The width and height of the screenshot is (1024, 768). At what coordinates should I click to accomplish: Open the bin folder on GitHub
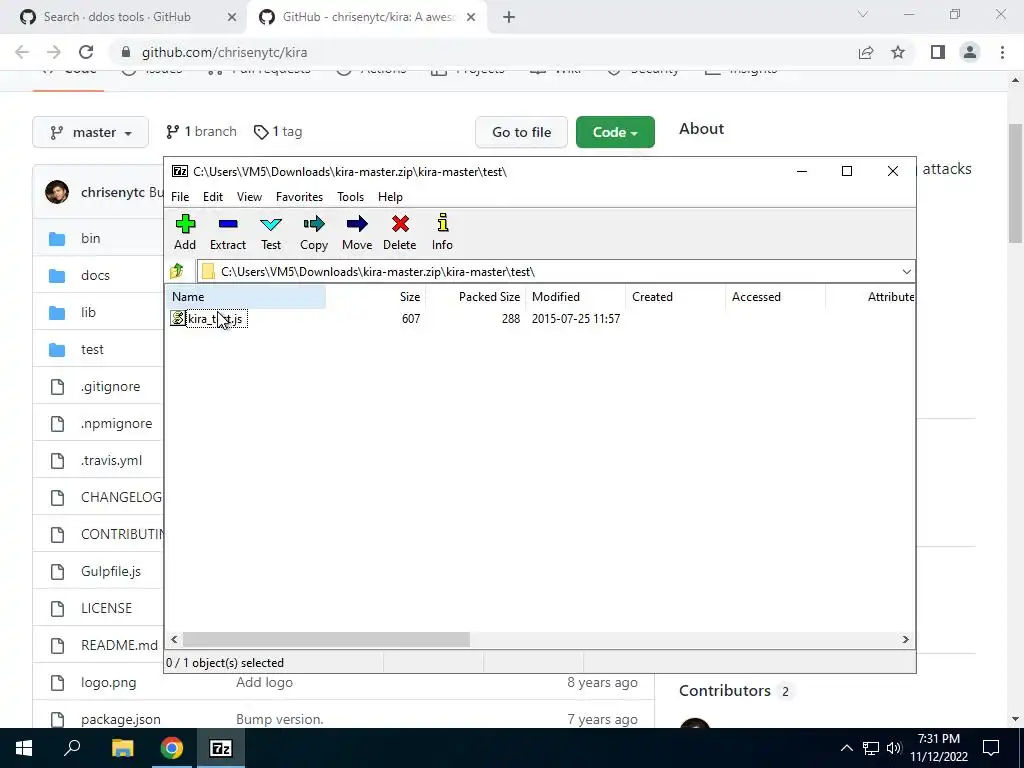click(91, 238)
